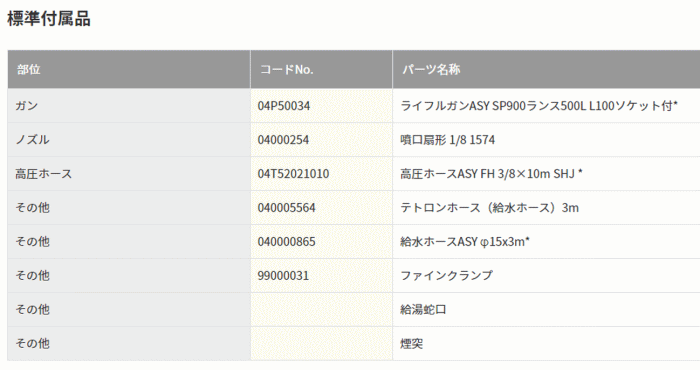This screenshot has width=700, height=370.
Task: Click 高圧ホースASY FH 3/8×10m SHJ
Action: point(491,174)
